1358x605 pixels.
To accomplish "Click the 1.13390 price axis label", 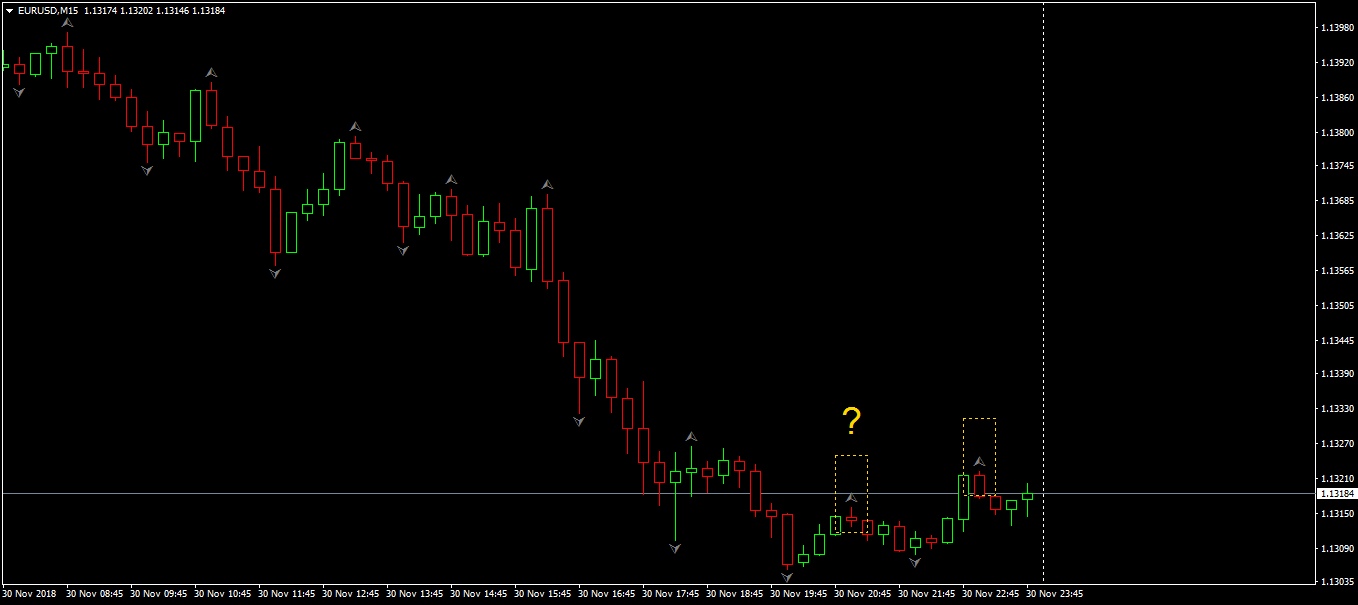I will 1337,374.
